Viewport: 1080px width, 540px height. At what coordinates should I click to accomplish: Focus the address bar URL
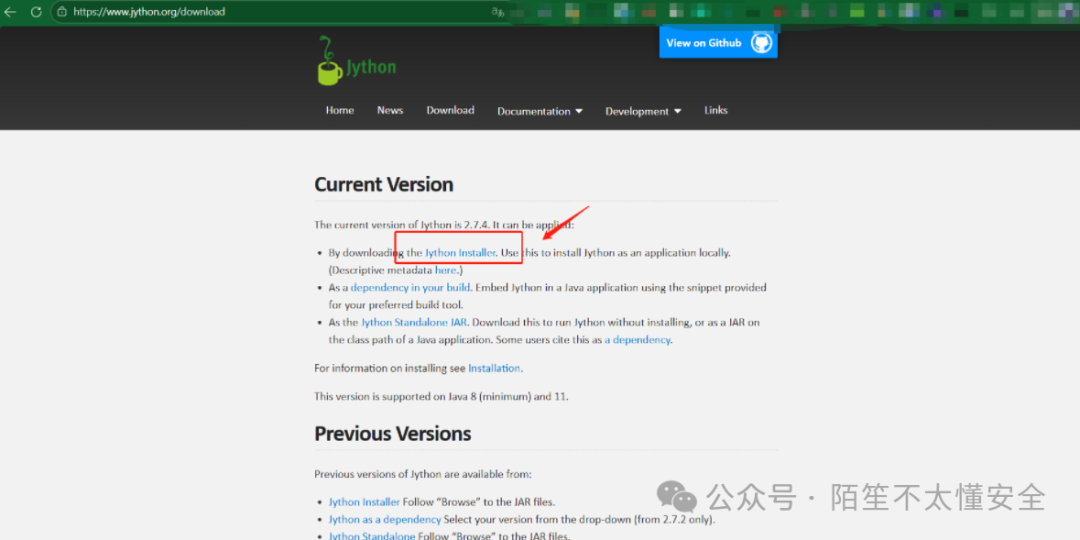[149, 12]
